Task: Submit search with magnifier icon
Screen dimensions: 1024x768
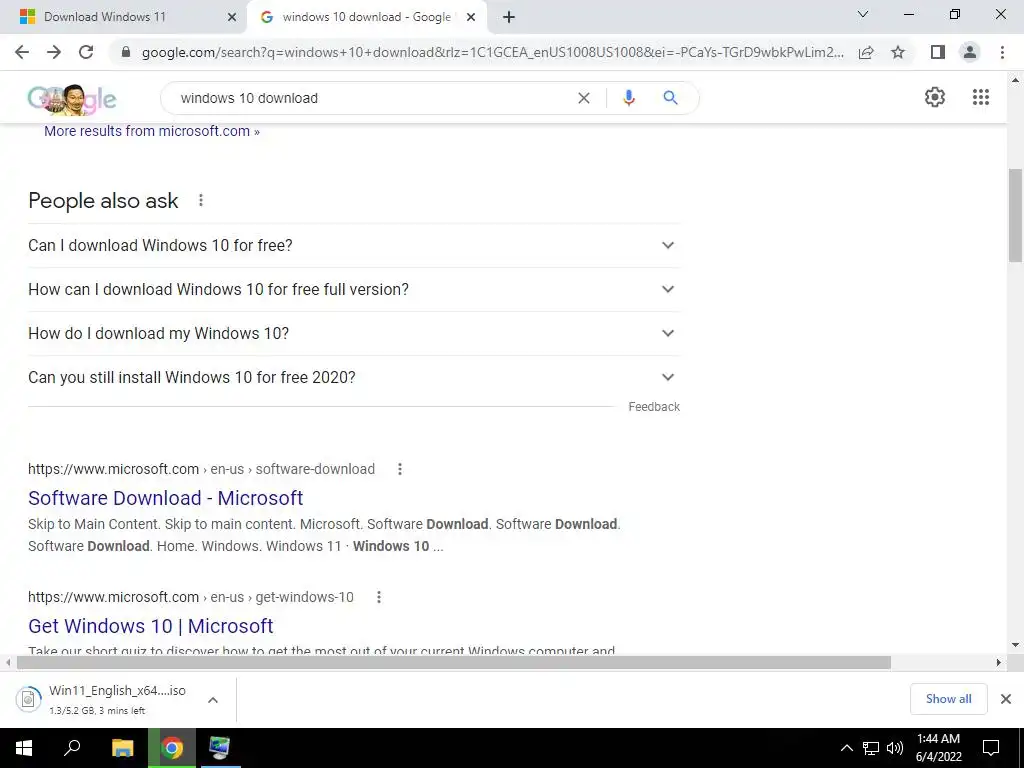Action: point(671,98)
